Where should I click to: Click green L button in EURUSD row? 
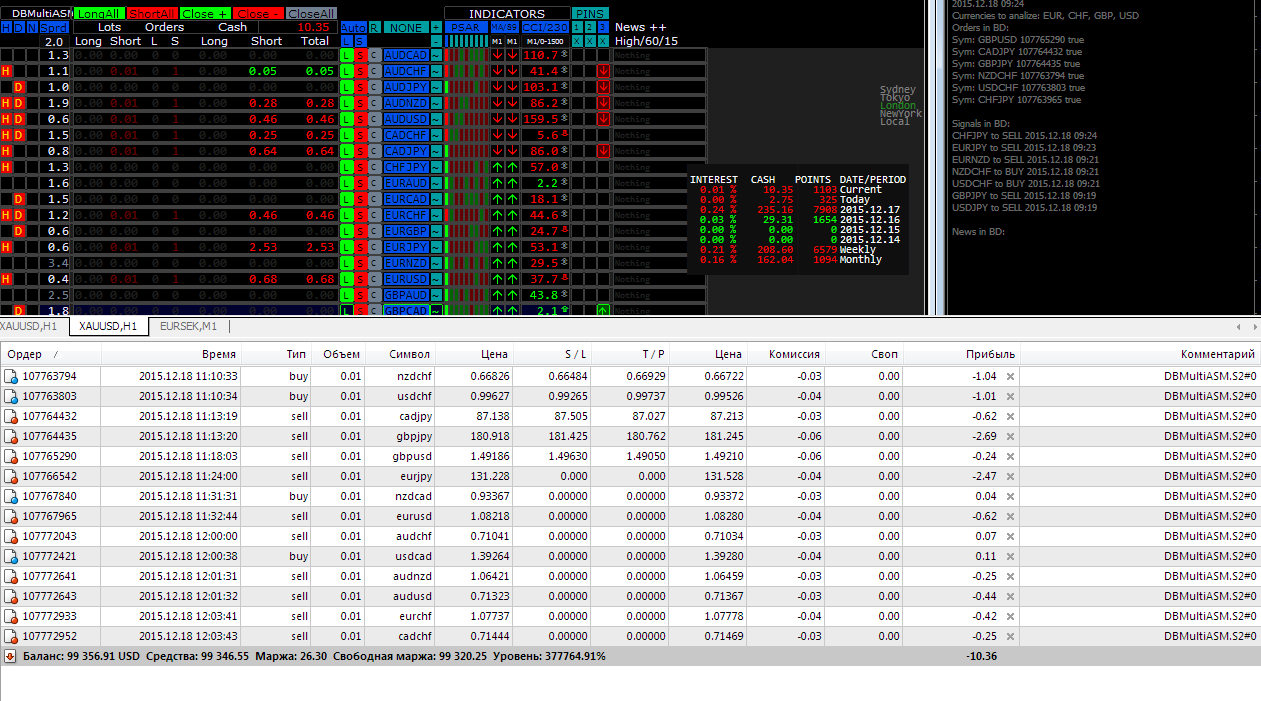click(x=347, y=279)
